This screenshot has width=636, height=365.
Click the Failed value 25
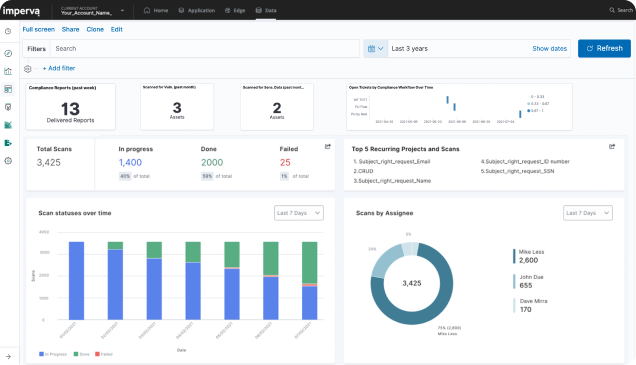pyautogui.click(x=285, y=163)
